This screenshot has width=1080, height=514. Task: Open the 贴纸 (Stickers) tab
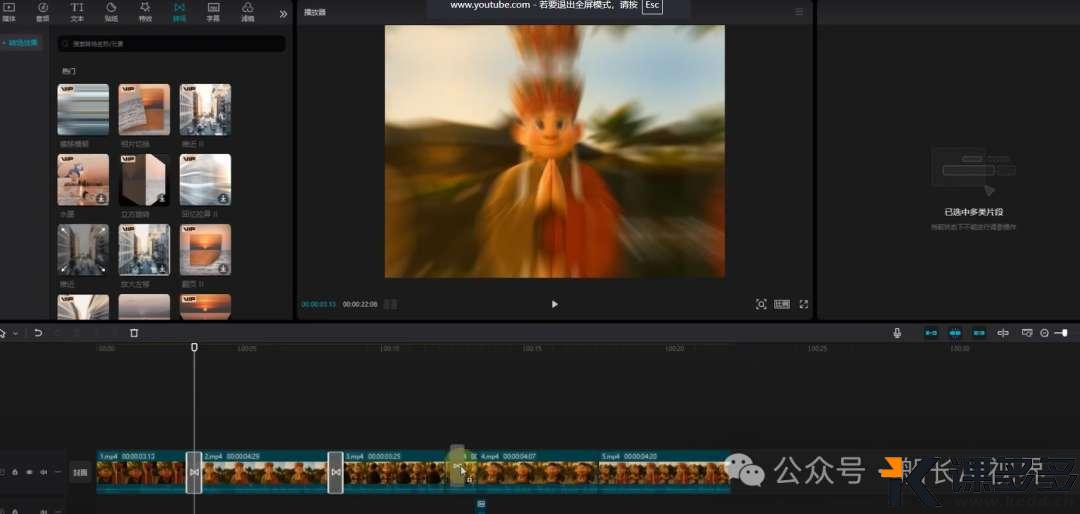coord(111,12)
